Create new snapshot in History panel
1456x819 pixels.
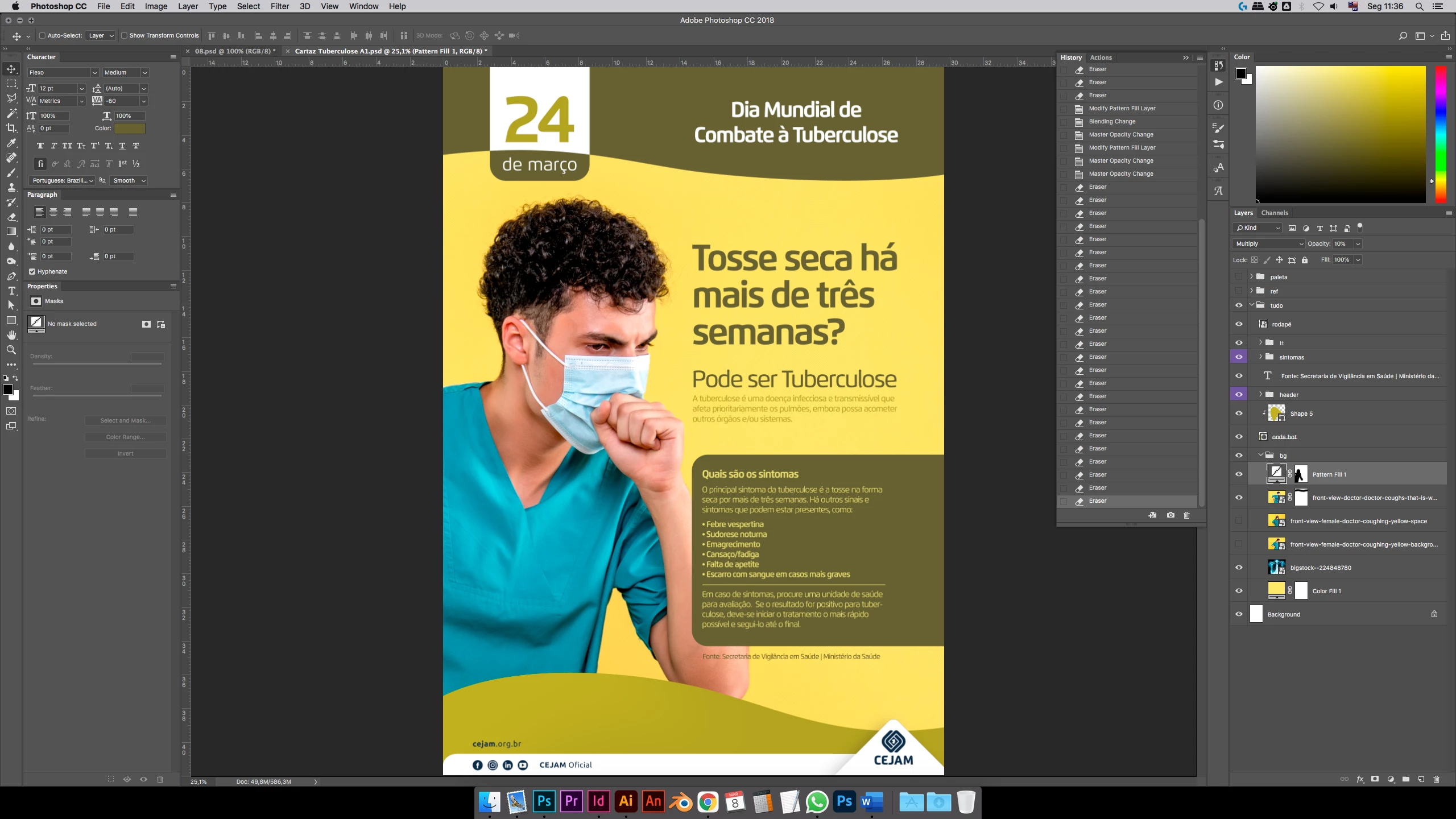click(1170, 515)
